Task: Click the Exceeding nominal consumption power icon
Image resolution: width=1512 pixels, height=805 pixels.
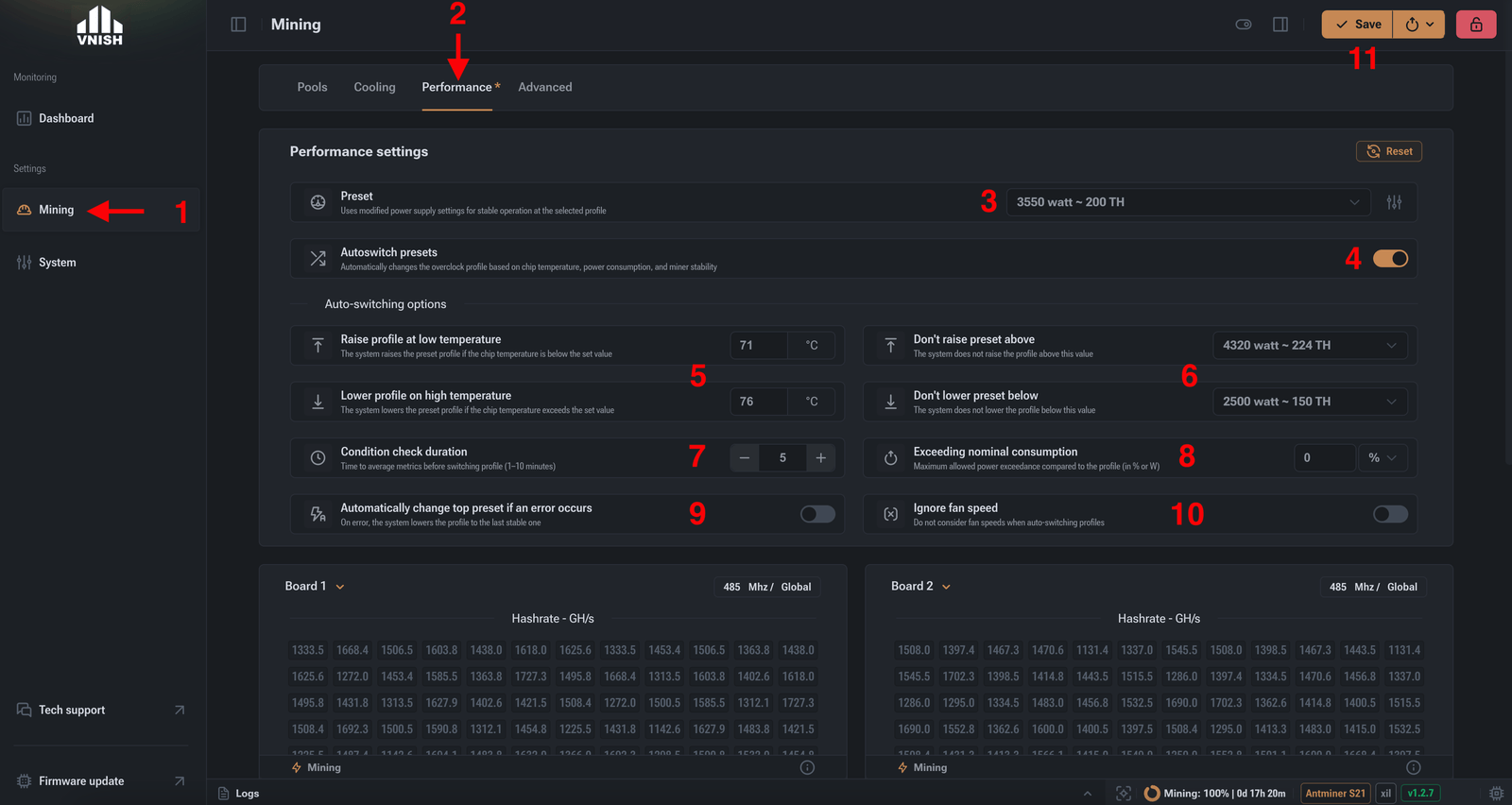Action: pos(891,457)
